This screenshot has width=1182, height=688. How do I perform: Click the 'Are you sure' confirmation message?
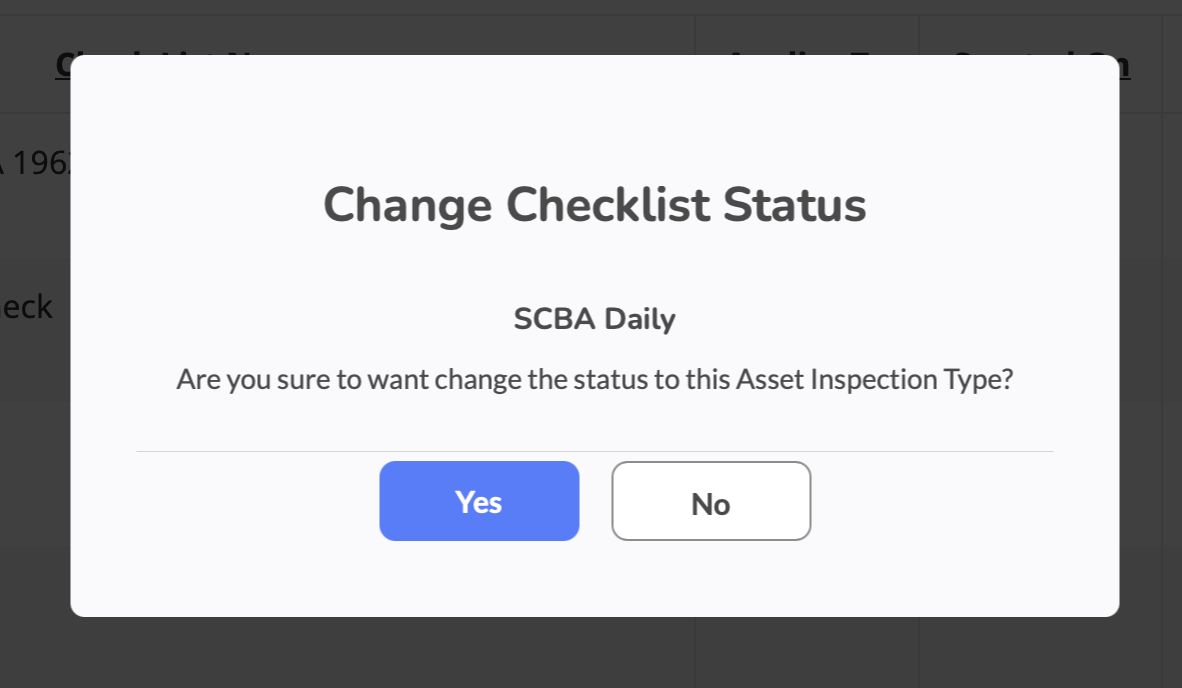pyautogui.click(x=594, y=380)
